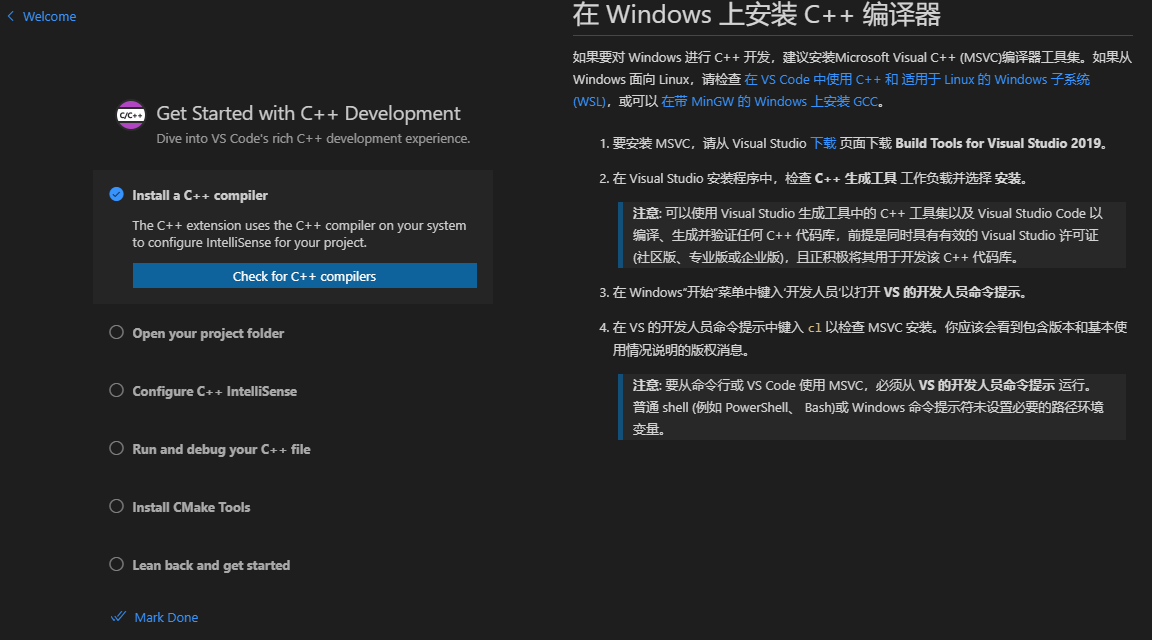Click the C/C++ extension logo icon
1152x640 pixels.
(131, 115)
